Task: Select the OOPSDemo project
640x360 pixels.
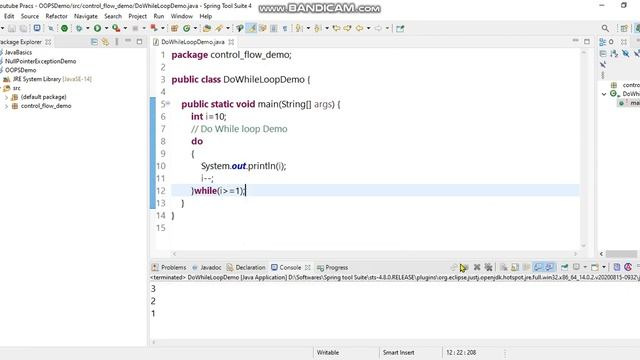Action: 20,70
